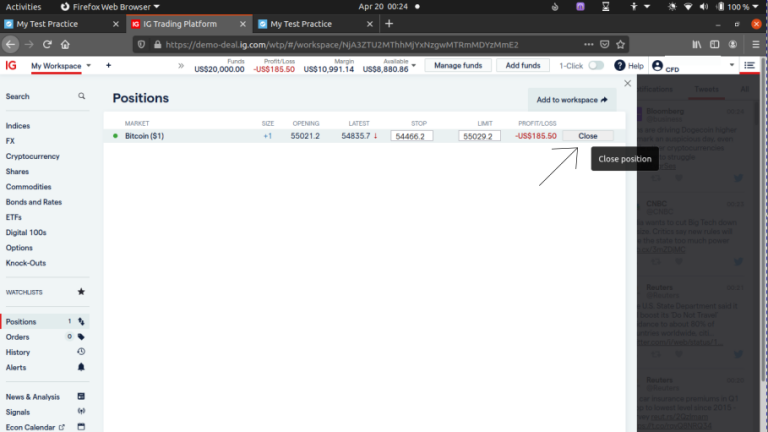Open Firefox hamburger menu
This screenshot has width=768, height=432.
[756, 45]
